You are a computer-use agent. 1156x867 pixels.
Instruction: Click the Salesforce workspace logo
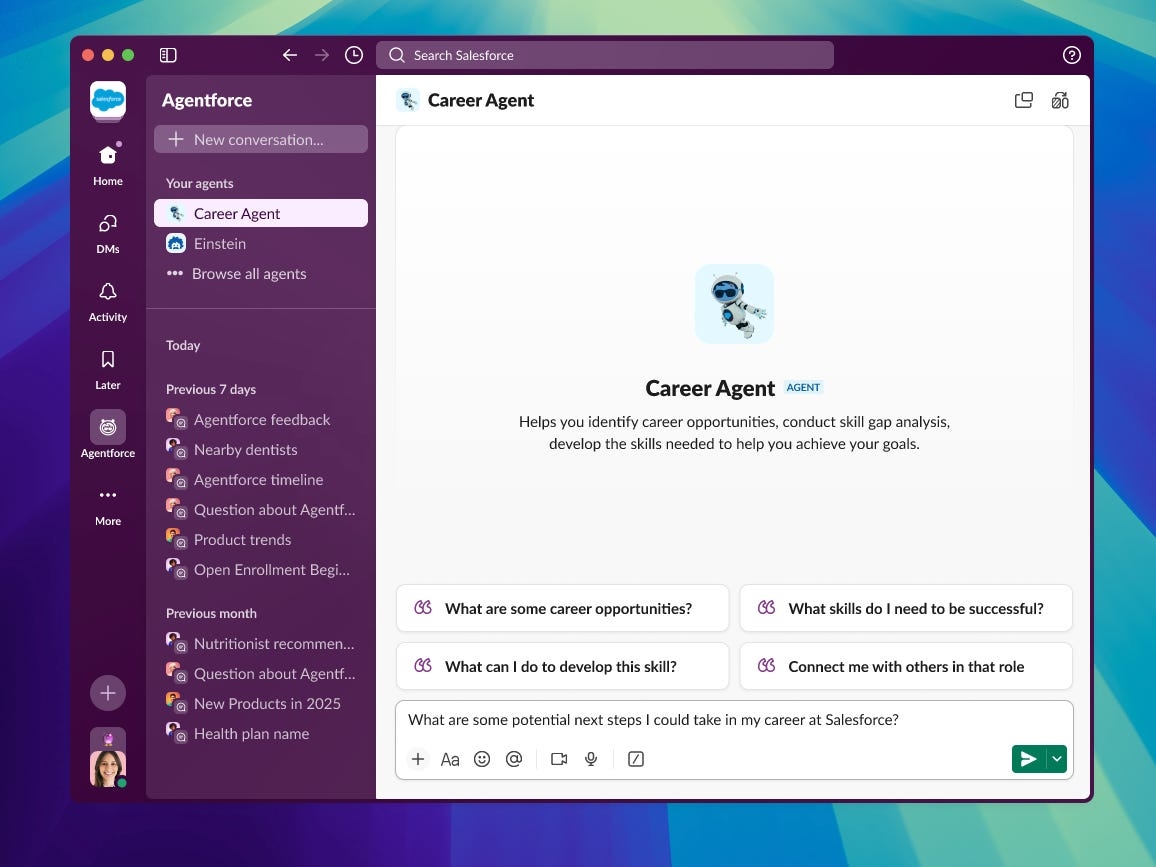point(108,100)
